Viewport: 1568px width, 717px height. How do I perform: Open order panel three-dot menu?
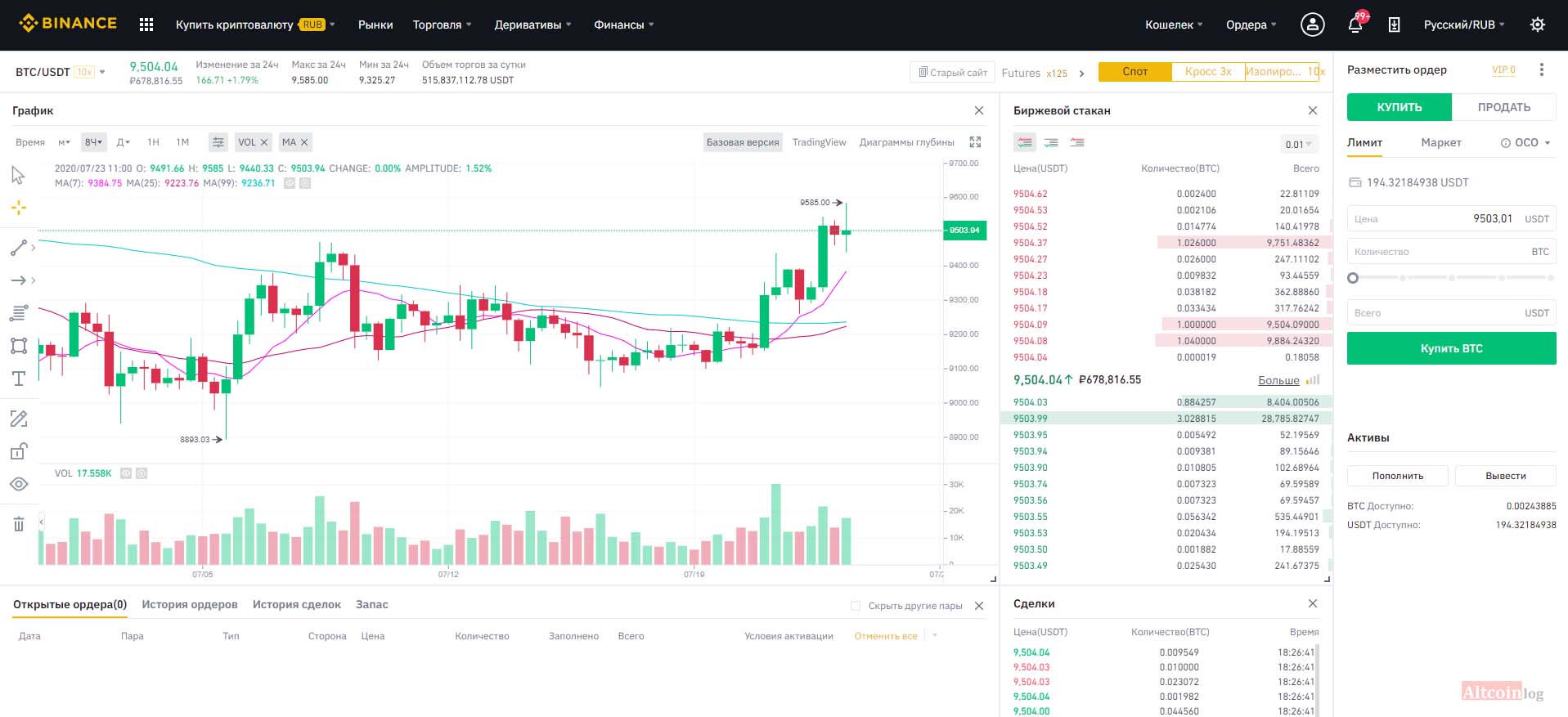[x=1542, y=69]
